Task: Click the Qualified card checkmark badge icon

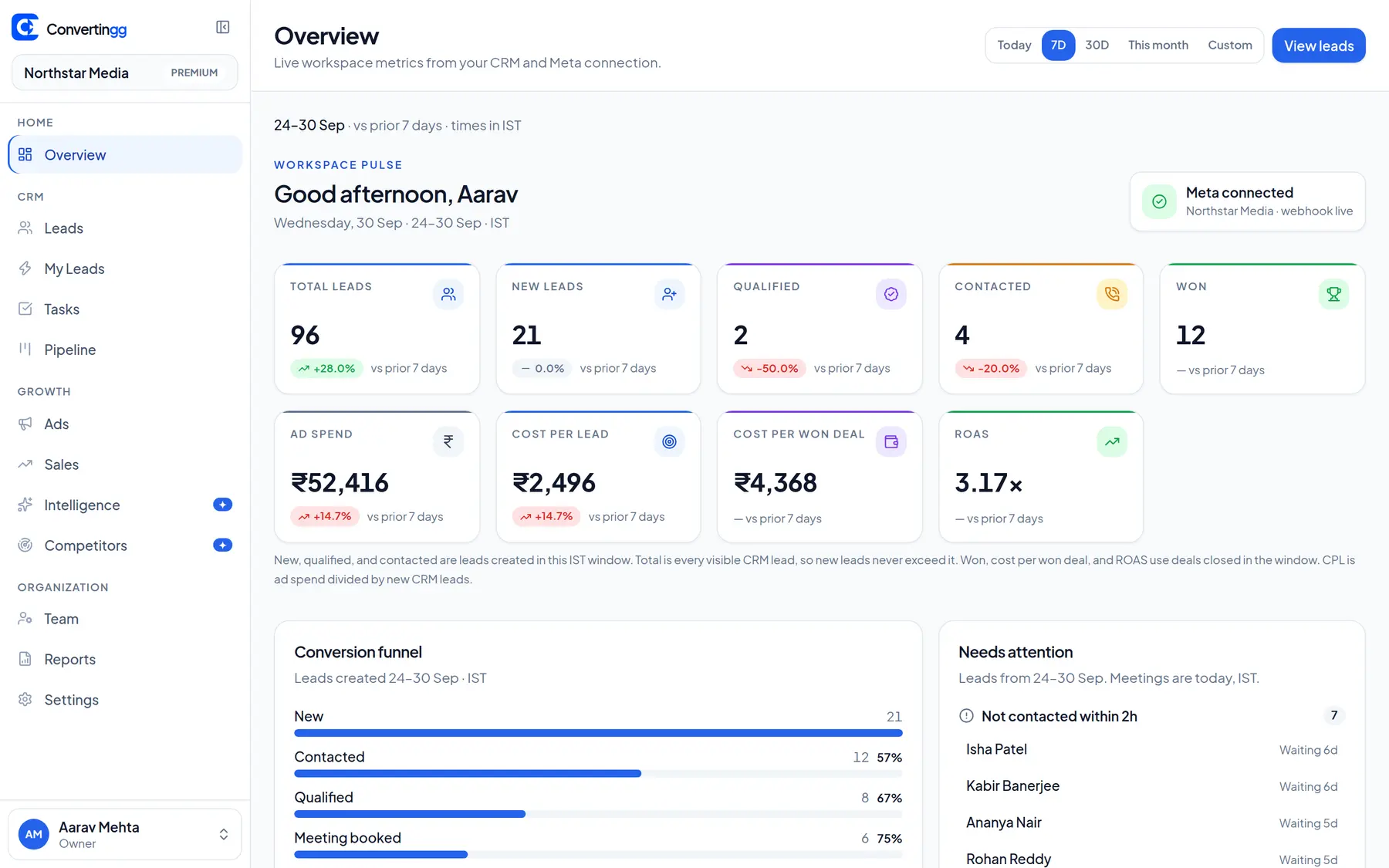Action: [891, 294]
